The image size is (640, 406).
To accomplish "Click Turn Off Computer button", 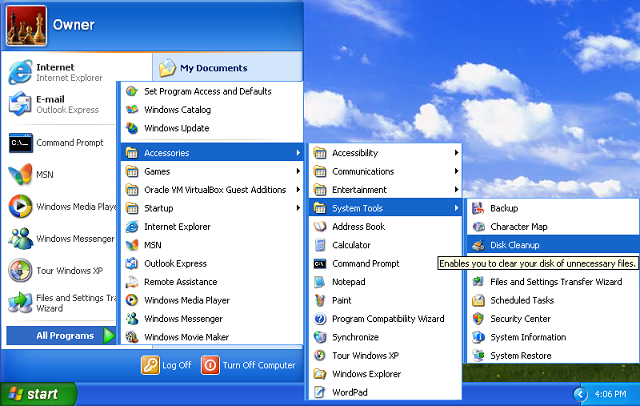I will (x=248, y=365).
